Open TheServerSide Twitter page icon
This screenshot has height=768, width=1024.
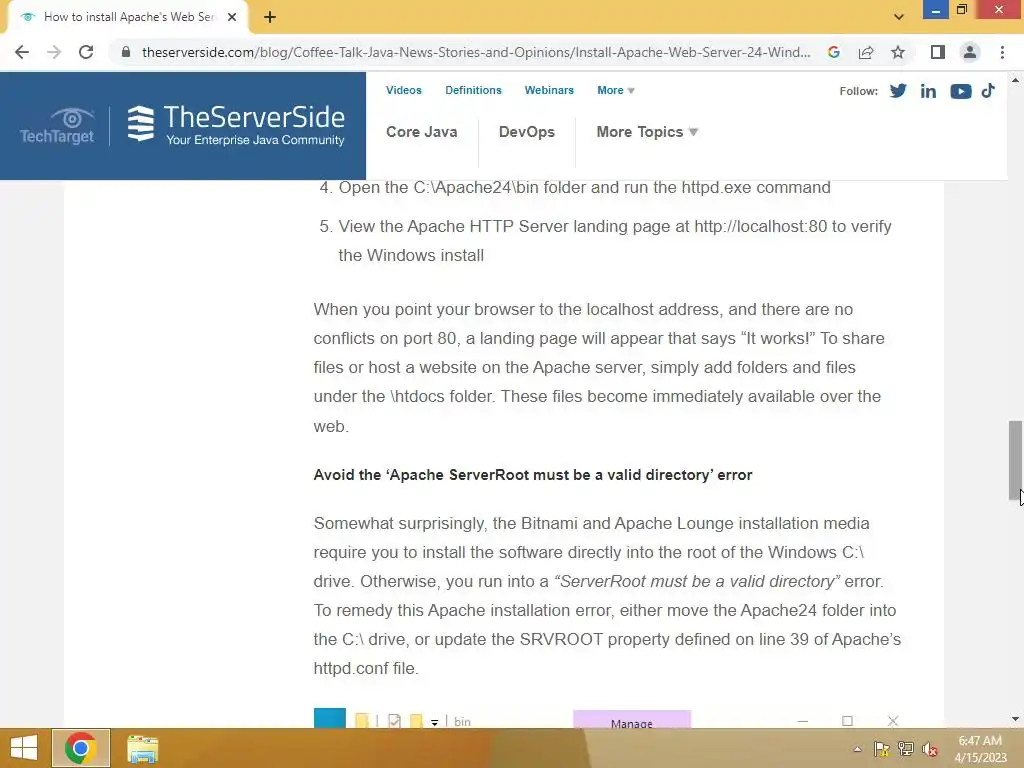[x=898, y=91]
